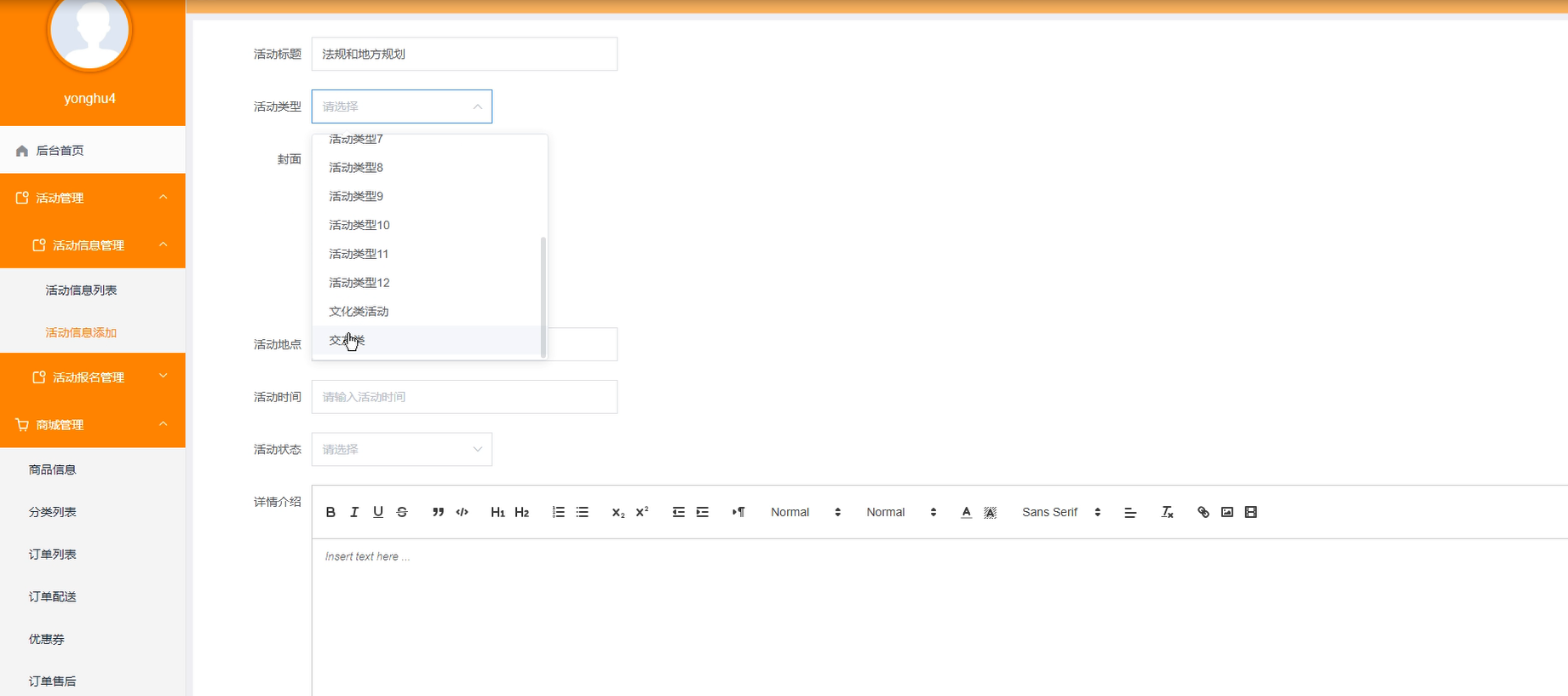Open the Sans Serif font dropdown

point(1061,512)
